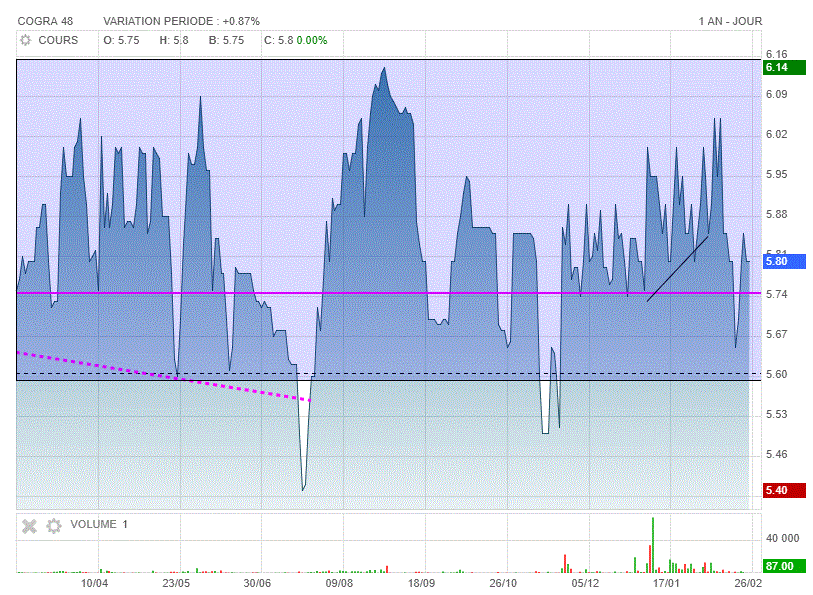
Task: Click the 23/05 date label
Action: pos(176,583)
